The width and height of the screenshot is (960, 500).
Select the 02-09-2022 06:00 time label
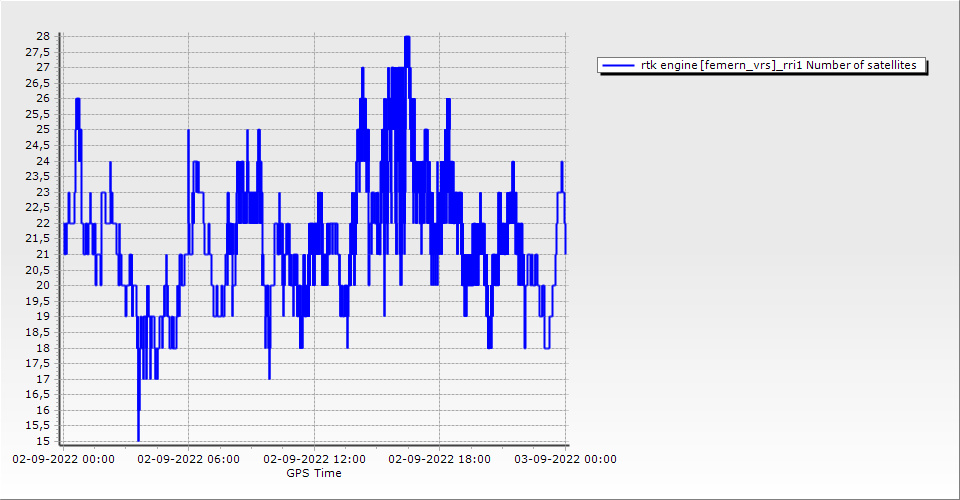188,459
